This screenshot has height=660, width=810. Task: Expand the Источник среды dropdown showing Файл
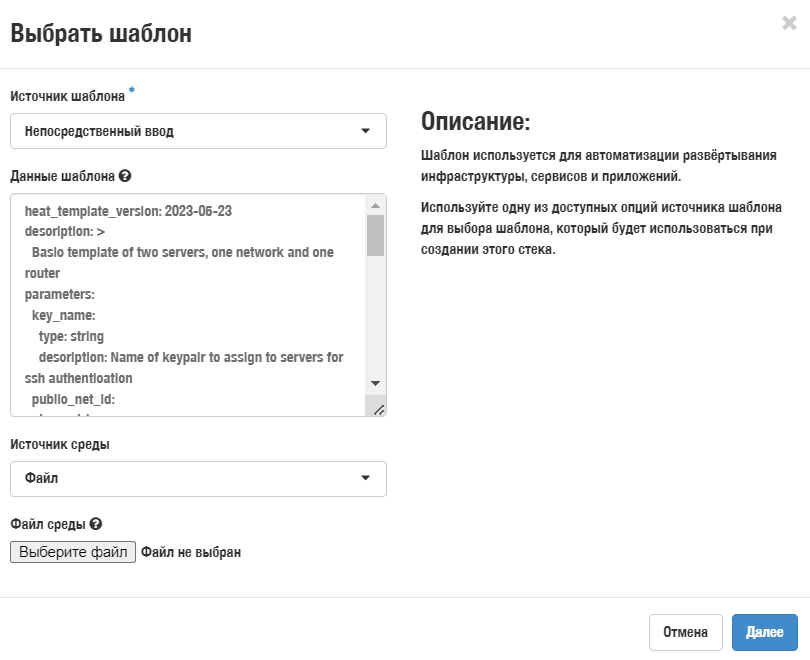[198, 479]
